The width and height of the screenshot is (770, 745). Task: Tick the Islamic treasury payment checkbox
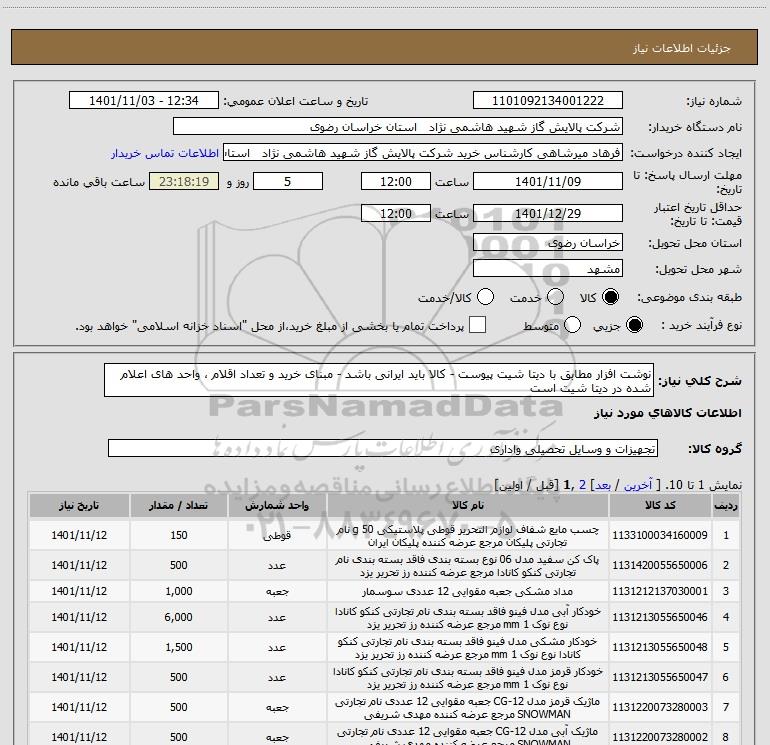click(x=478, y=325)
